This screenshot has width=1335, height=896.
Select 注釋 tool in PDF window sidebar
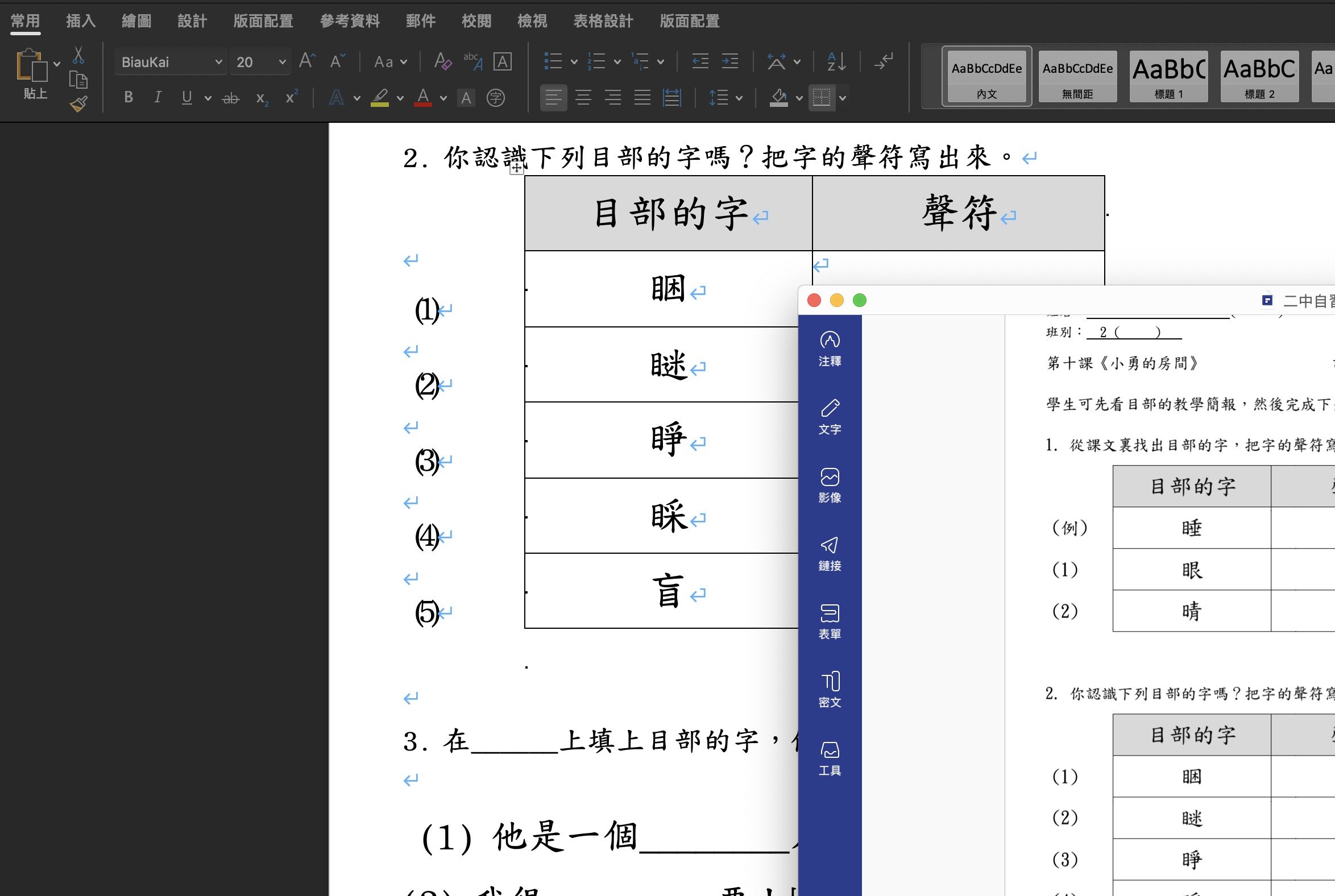830,349
